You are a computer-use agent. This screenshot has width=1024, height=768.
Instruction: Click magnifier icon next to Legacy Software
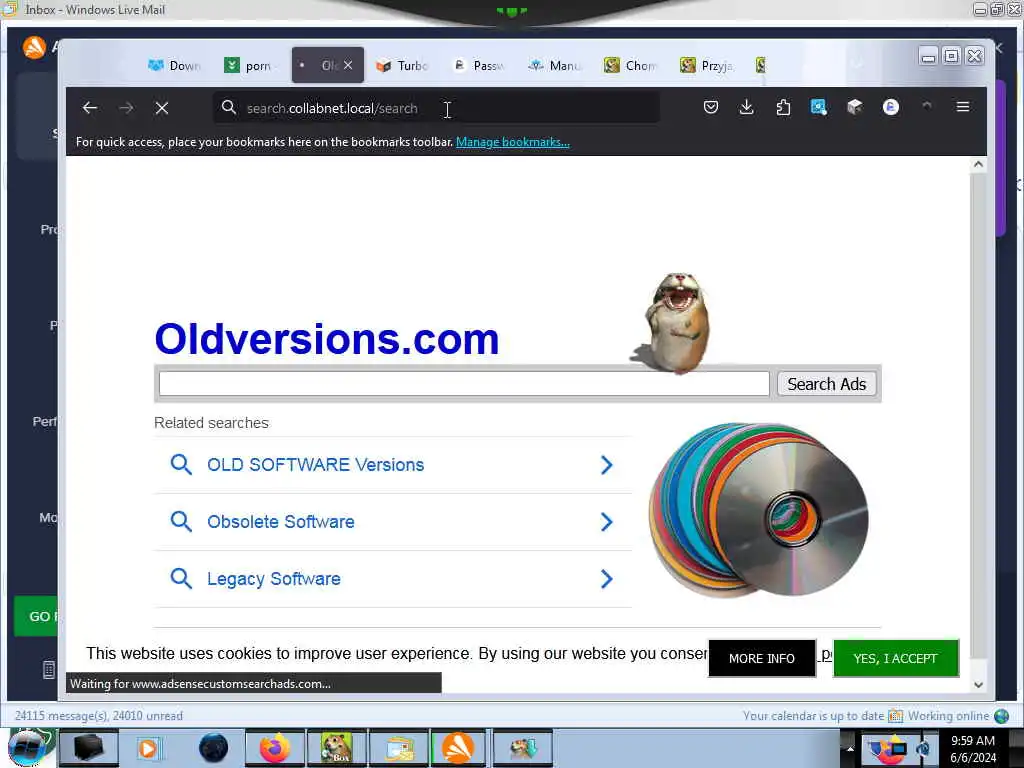pos(181,579)
